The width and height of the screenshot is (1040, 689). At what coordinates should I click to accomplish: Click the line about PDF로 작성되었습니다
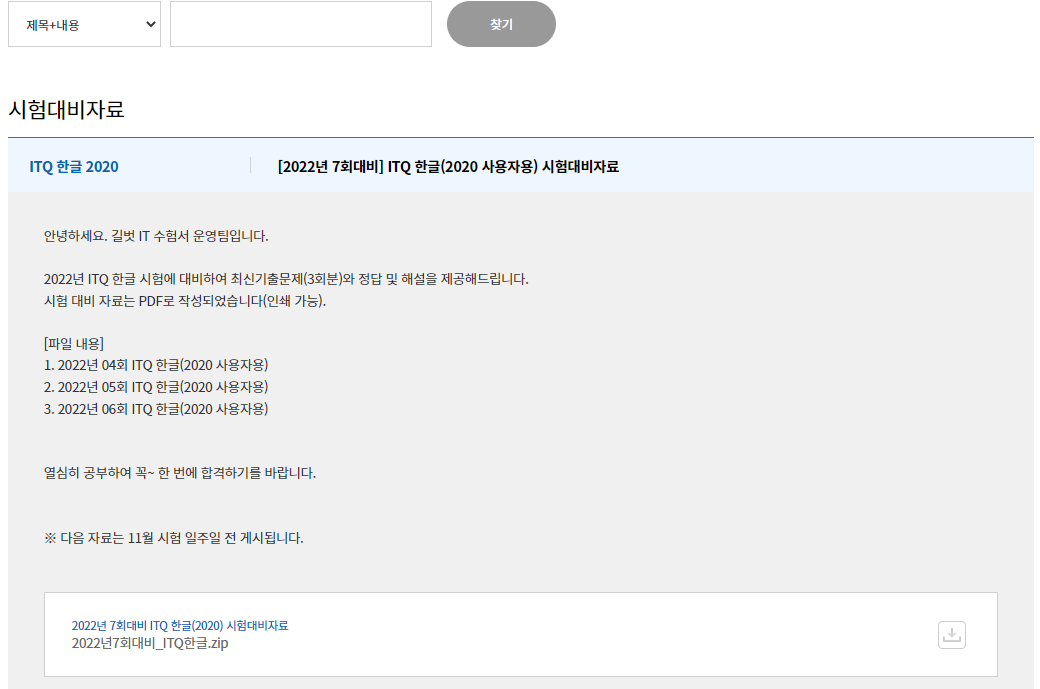pyautogui.click(x=185, y=301)
